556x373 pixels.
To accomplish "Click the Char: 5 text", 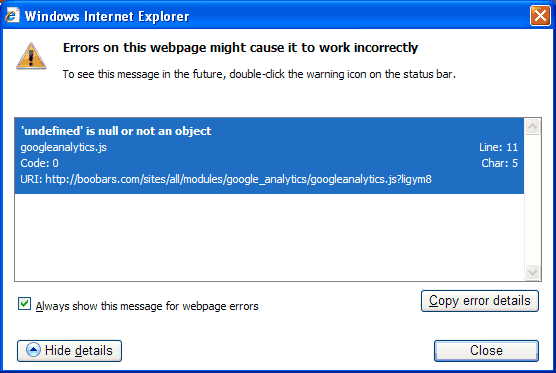I will click(x=499, y=163).
